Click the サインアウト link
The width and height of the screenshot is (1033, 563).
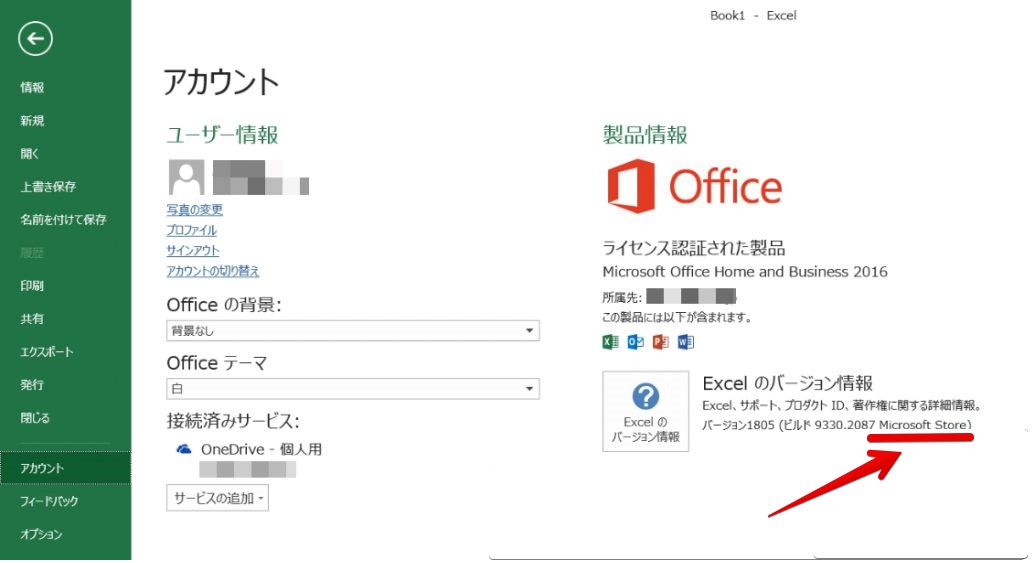pyautogui.click(x=192, y=251)
